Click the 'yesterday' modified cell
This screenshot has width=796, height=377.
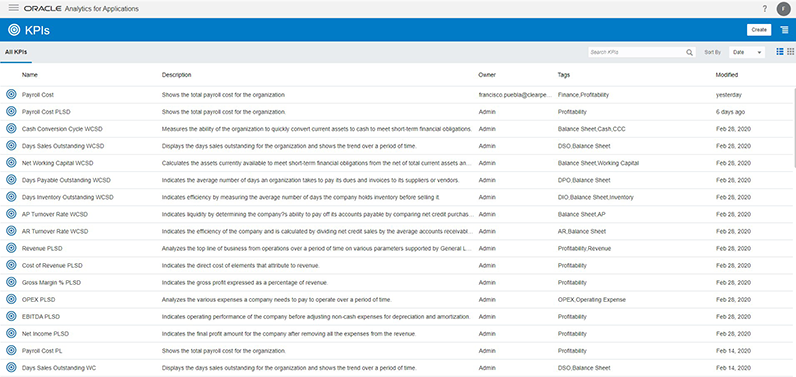pos(728,95)
